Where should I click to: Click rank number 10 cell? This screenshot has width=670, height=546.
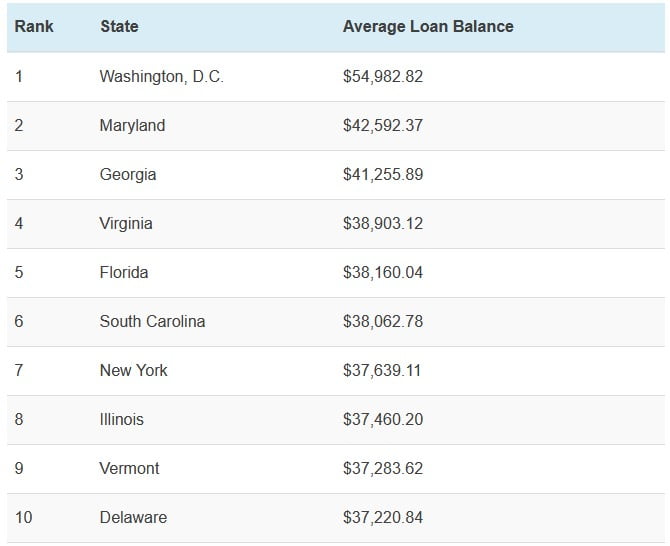(24, 517)
